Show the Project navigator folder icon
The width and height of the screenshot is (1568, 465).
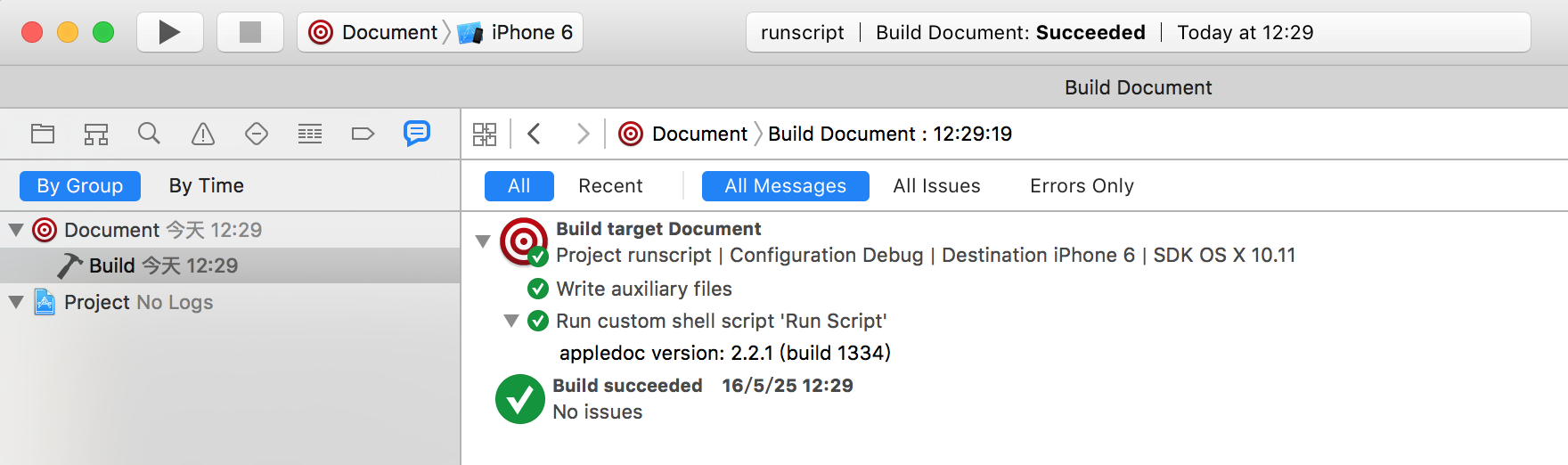coord(43,134)
